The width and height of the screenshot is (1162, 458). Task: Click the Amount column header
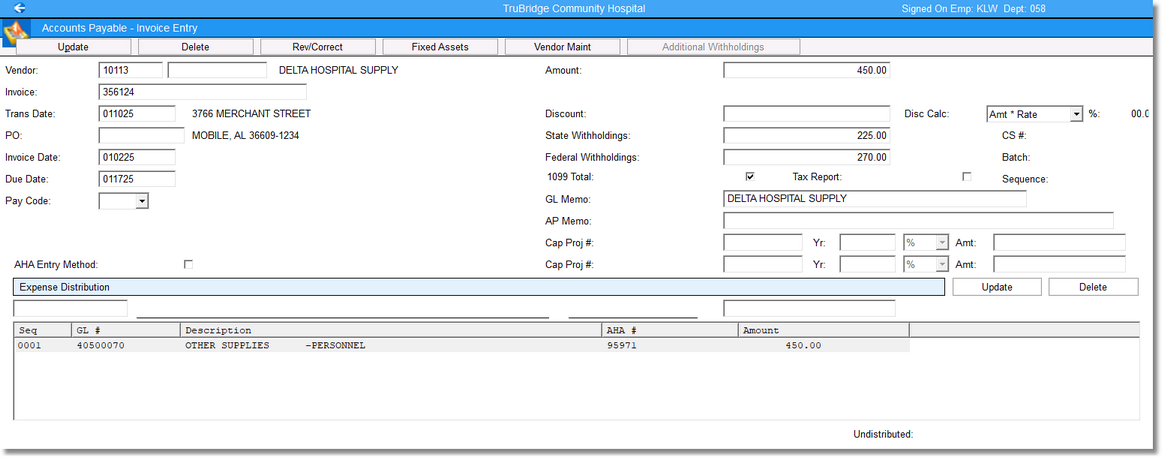823,331
